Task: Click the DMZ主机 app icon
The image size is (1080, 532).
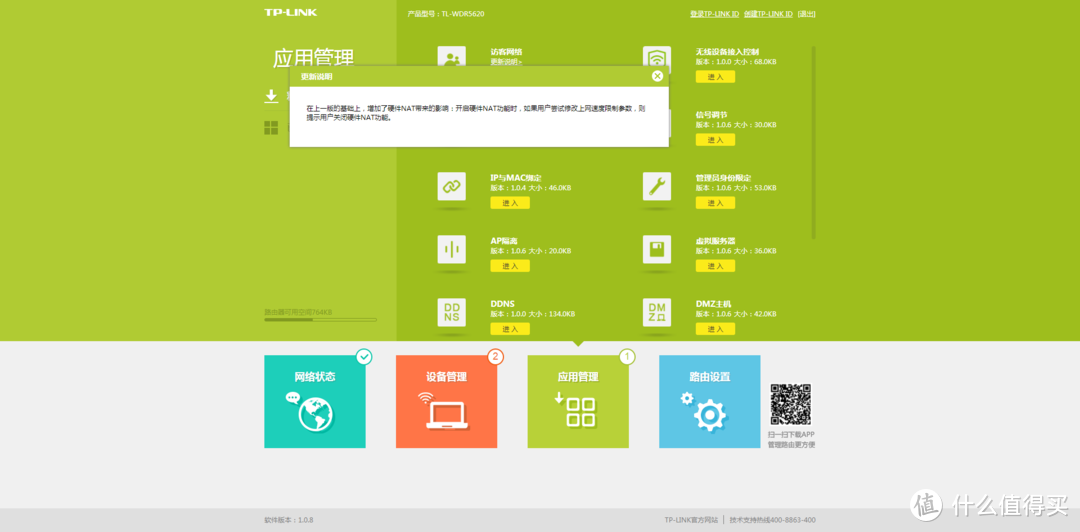Action: [656, 312]
